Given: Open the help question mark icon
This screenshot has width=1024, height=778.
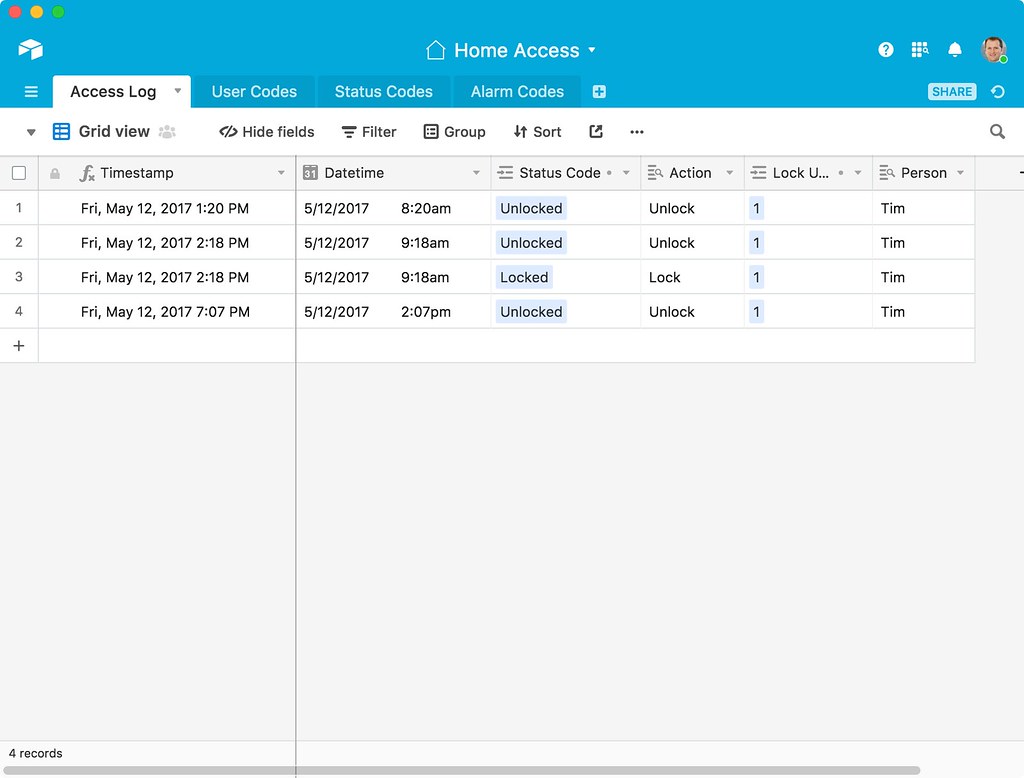Looking at the screenshot, I should pyautogui.click(x=886, y=50).
